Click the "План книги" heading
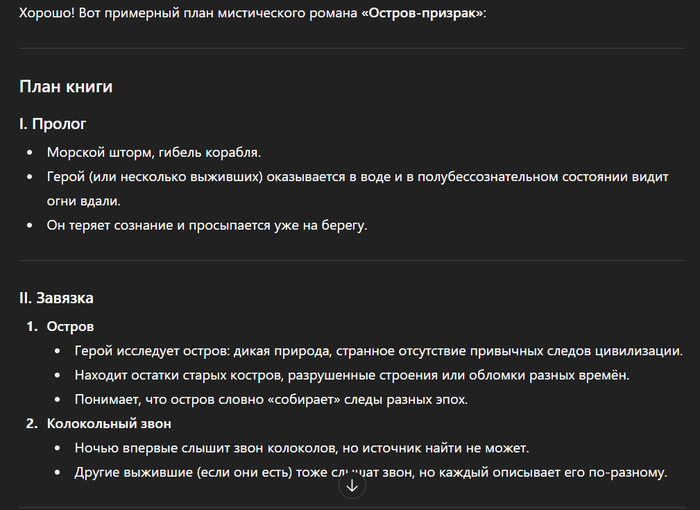Viewport: 700px width, 510px height. point(66,86)
